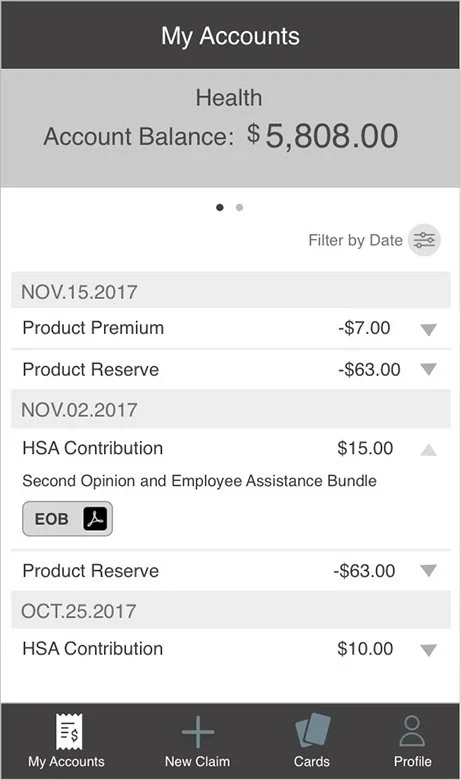Viewport: 461px width, 780px height.
Task: Open the Profile person icon
Action: pyautogui.click(x=412, y=731)
